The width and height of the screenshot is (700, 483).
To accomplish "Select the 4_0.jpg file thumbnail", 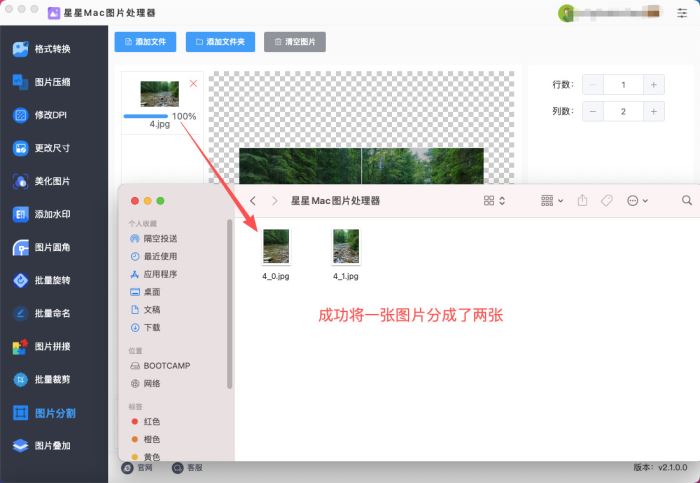I will coord(276,246).
